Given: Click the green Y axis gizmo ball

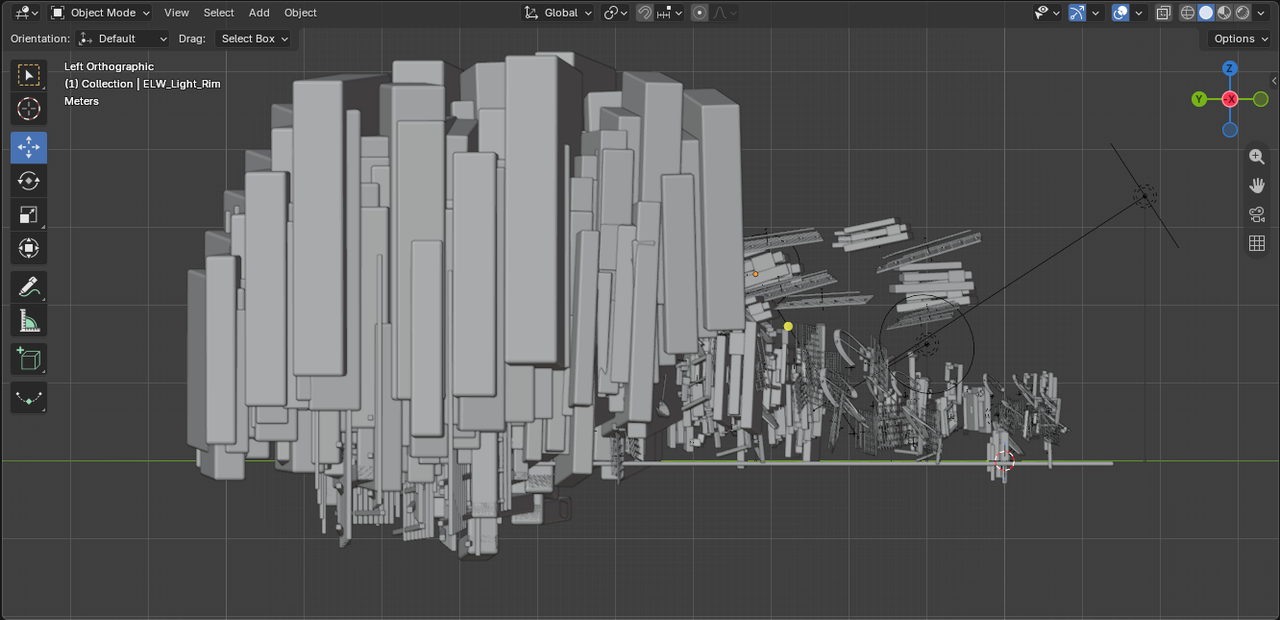Looking at the screenshot, I should click(1199, 99).
